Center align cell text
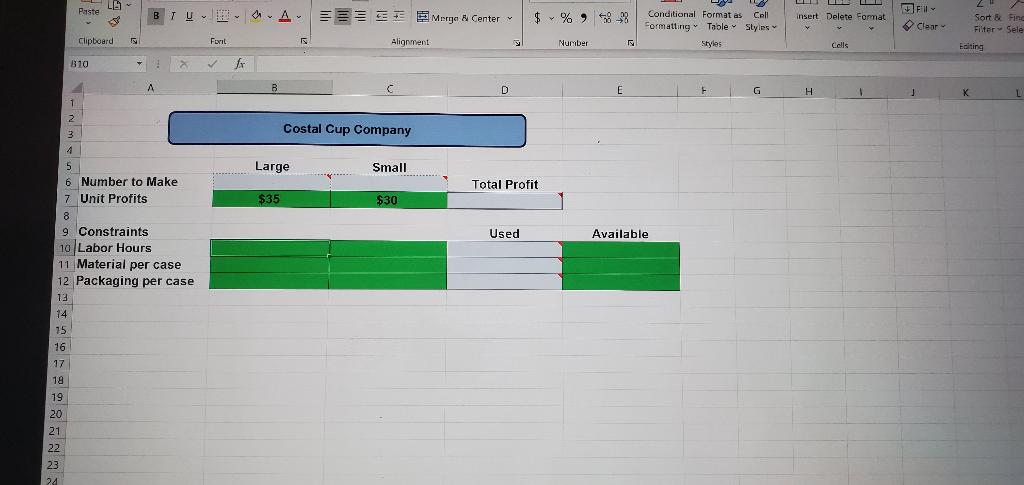Image resolution: width=1024 pixels, height=485 pixels. (x=343, y=18)
